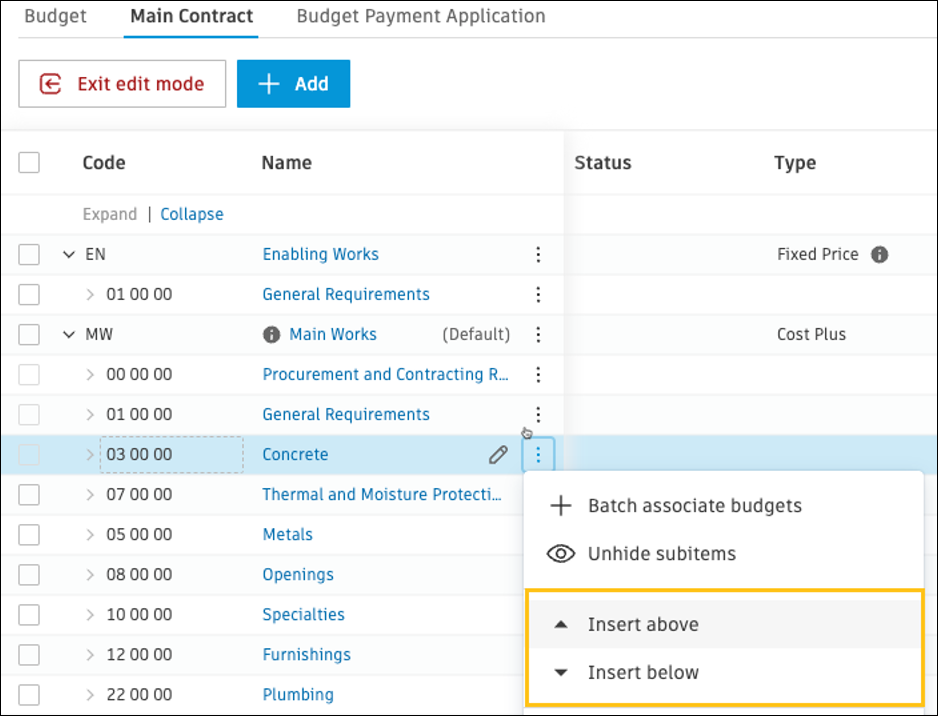Click the info icon beside Fixed Price
Viewport: 938px width, 716px height.
(x=880, y=254)
